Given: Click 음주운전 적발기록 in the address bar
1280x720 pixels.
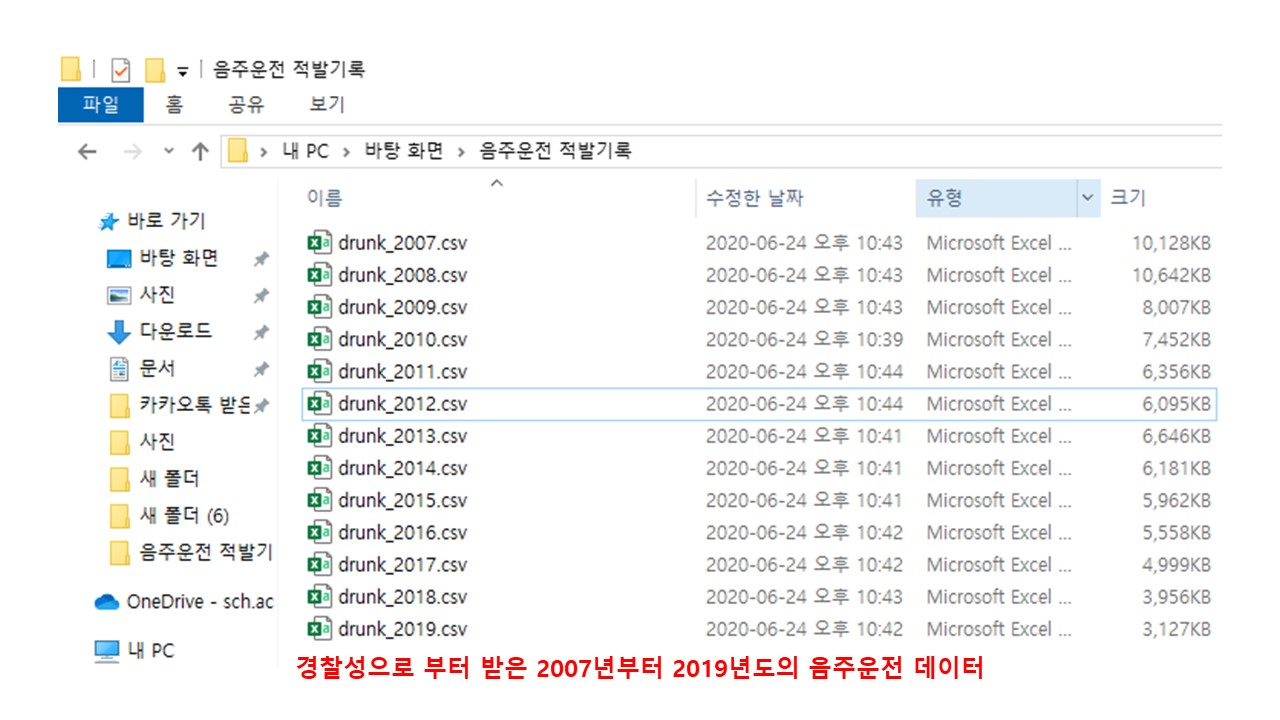Looking at the screenshot, I should (556, 152).
